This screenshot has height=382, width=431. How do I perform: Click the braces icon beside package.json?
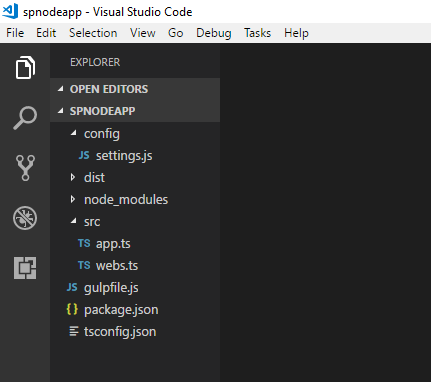pos(72,309)
